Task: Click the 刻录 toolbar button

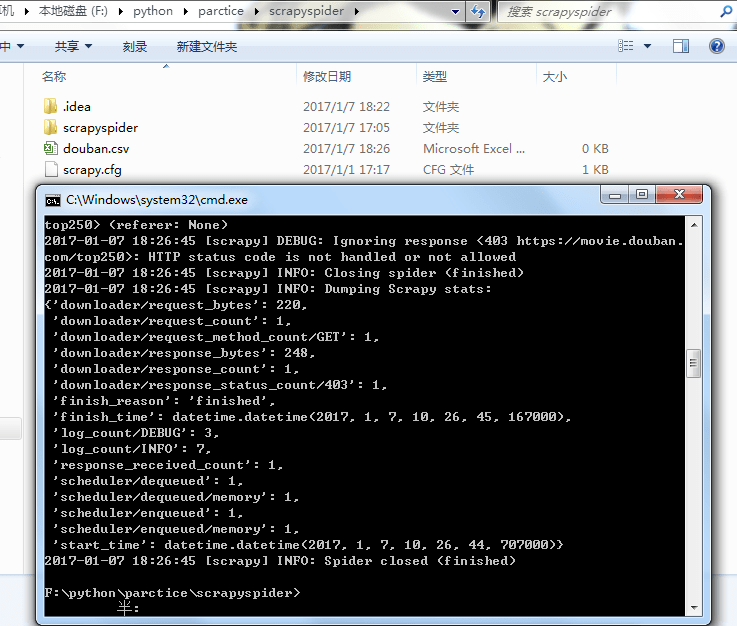Action: [135, 46]
